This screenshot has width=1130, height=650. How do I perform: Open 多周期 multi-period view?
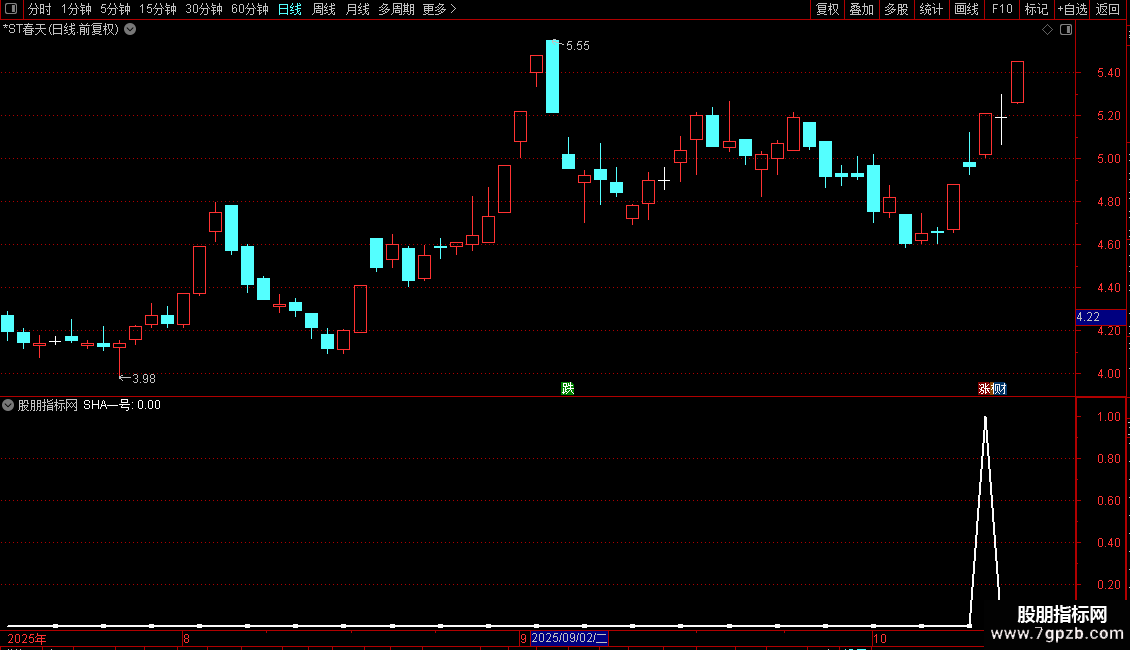pyautogui.click(x=396, y=9)
